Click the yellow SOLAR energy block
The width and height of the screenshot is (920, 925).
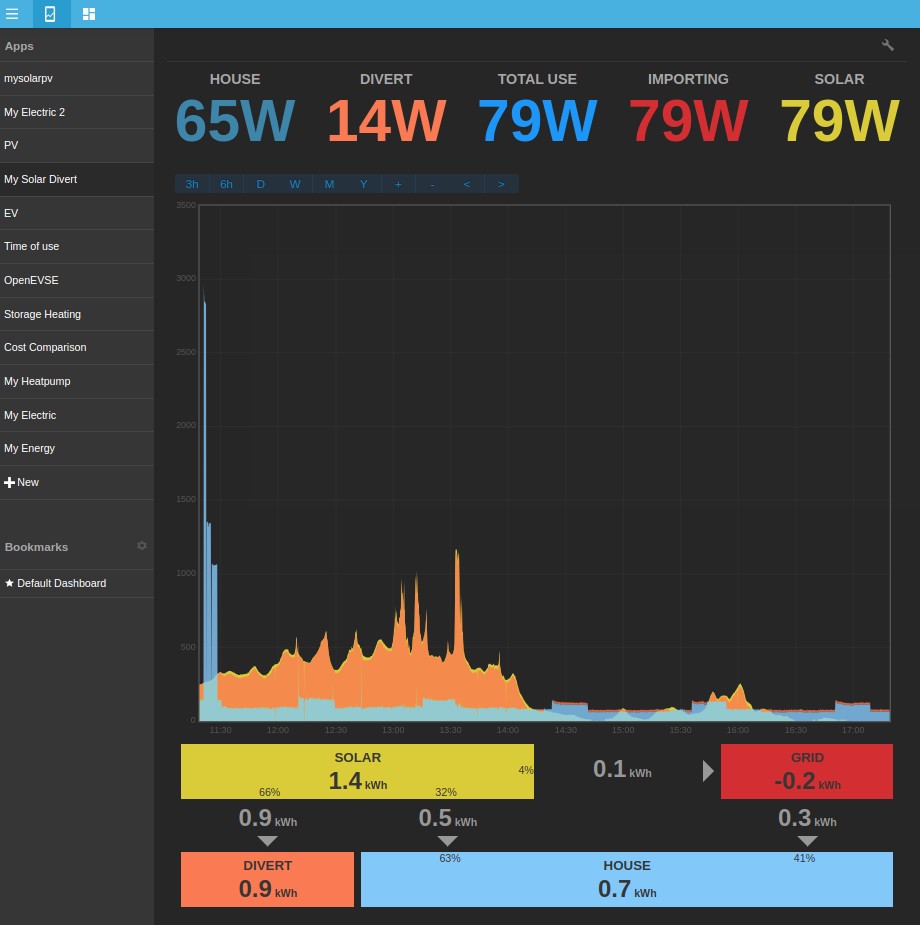coord(357,771)
